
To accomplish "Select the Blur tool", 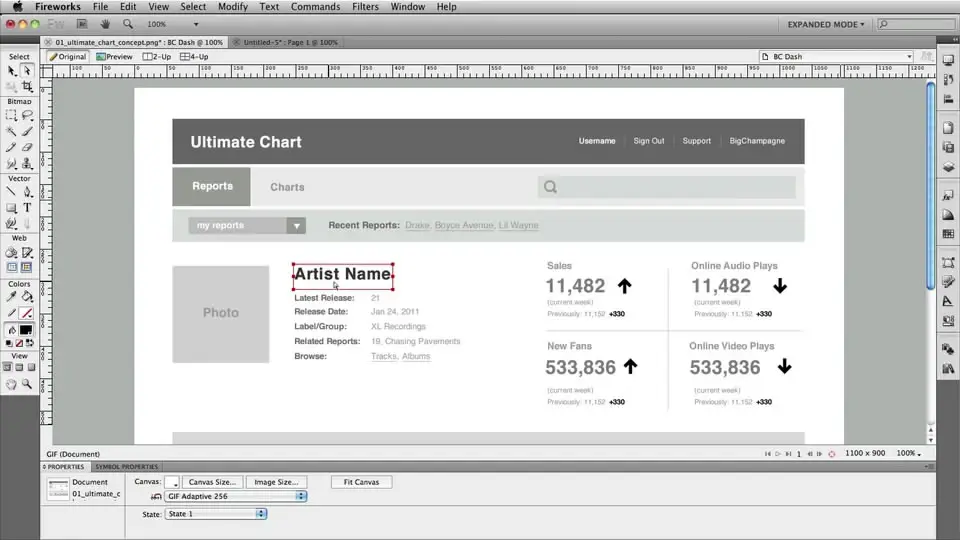I will click(12, 163).
